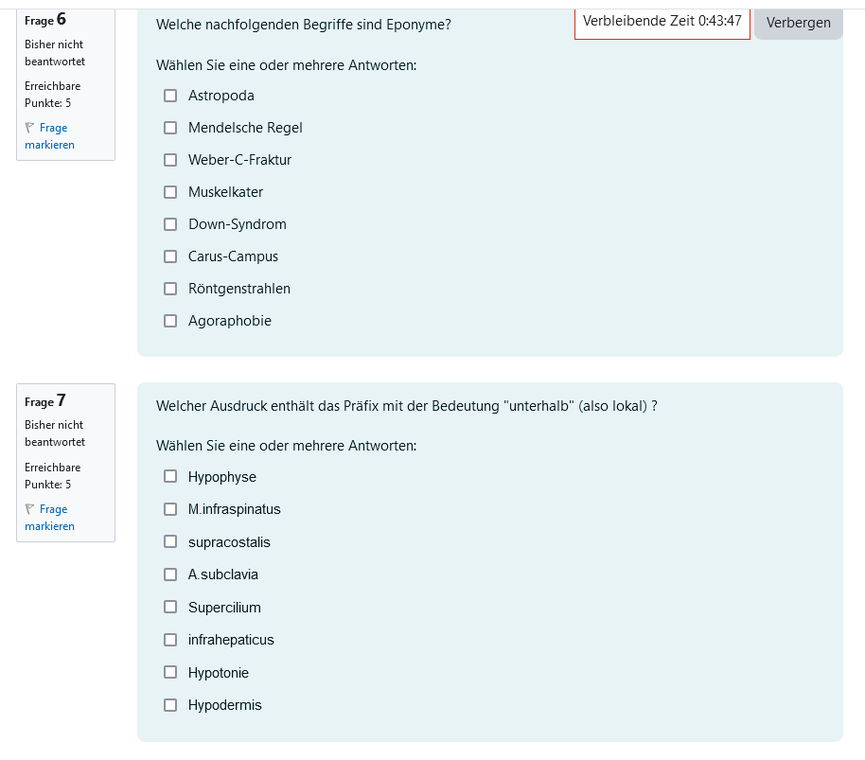Open the Frage markieren link for question 7

tap(50, 517)
